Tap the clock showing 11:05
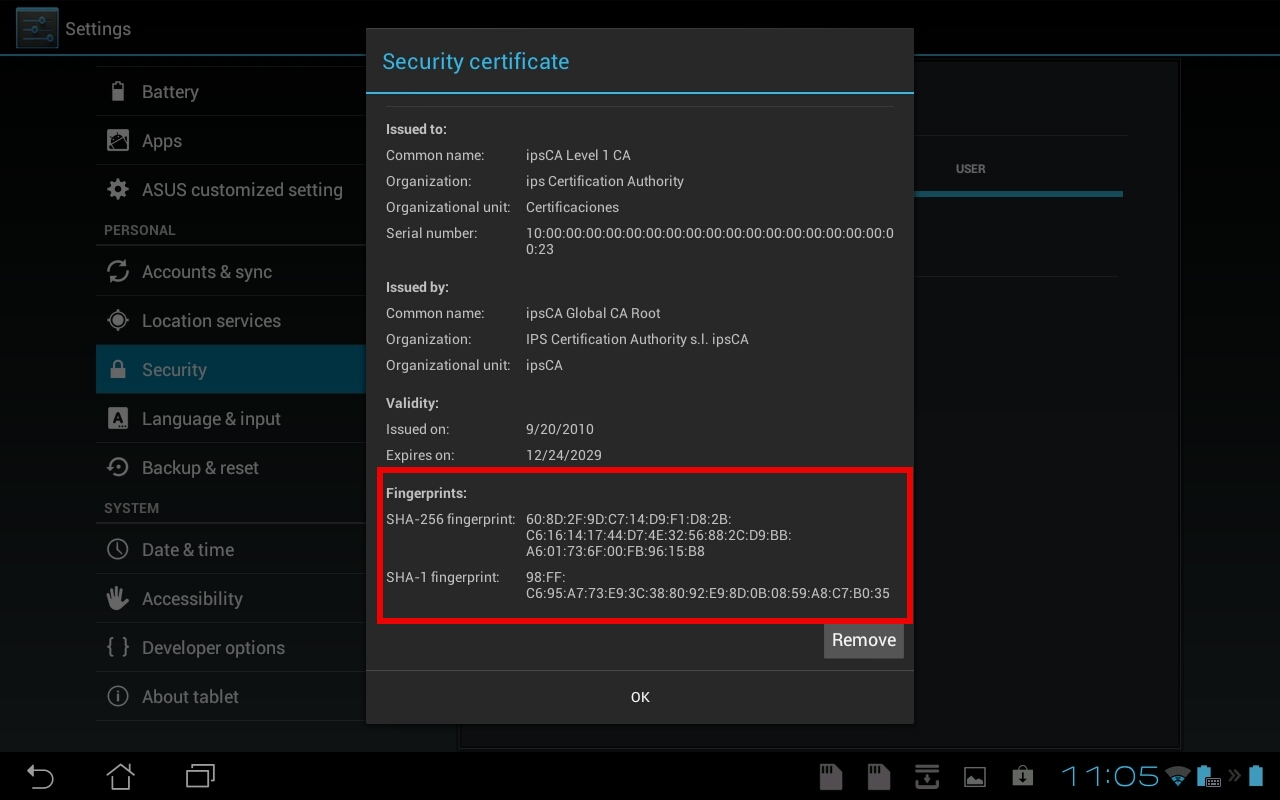The height and width of the screenshot is (800, 1280). (1109, 776)
